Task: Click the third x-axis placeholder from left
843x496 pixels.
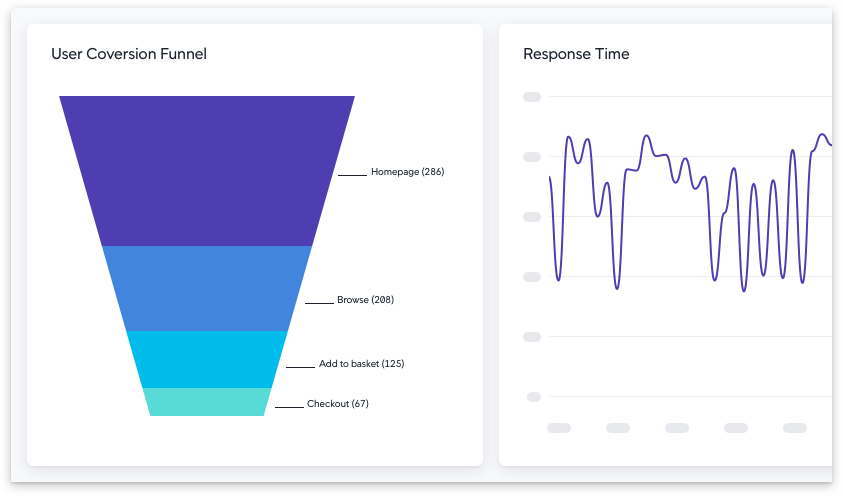Action: [x=677, y=428]
